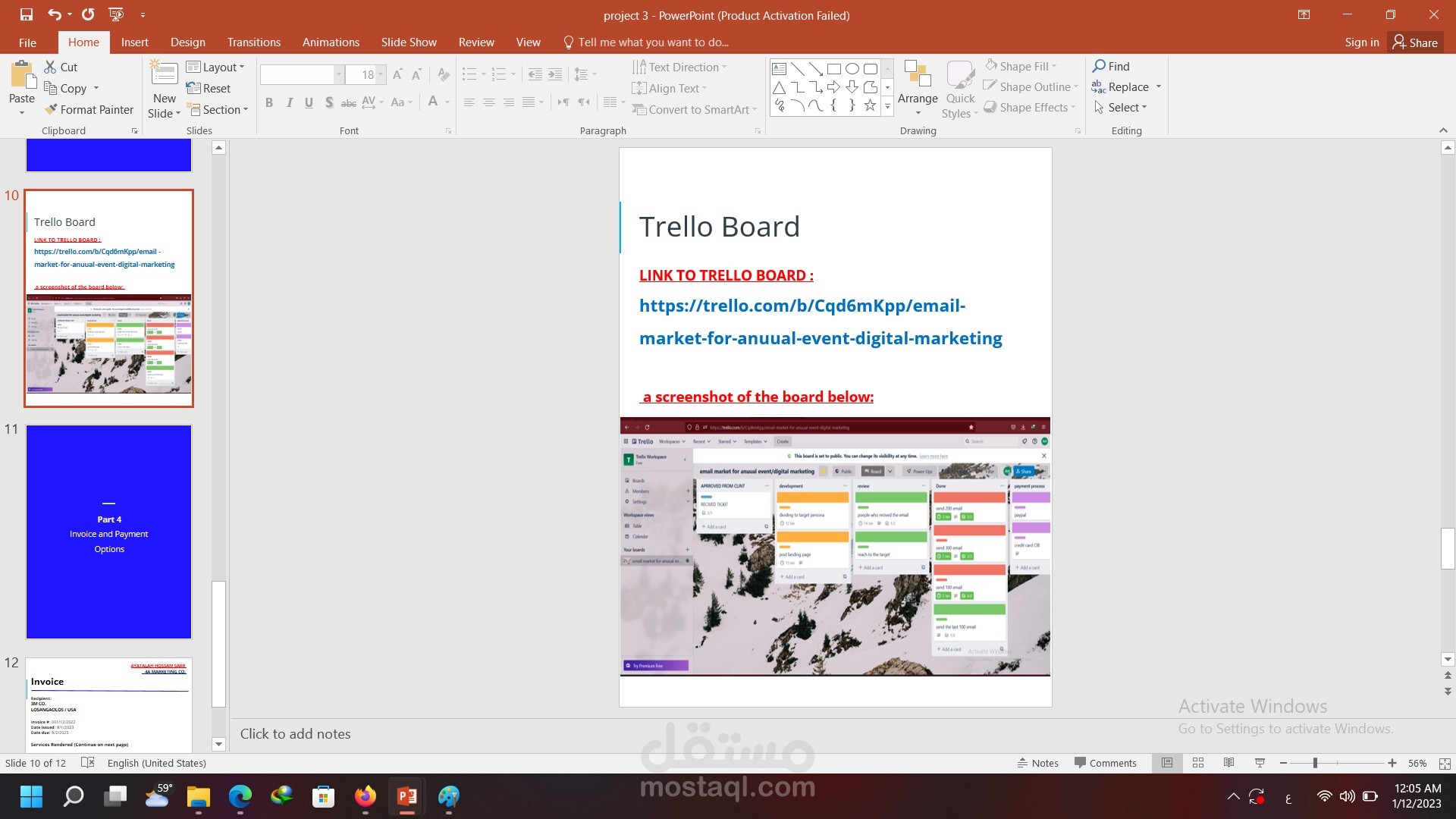Click Reset slide button
Image resolution: width=1456 pixels, height=819 pixels.
[208, 88]
